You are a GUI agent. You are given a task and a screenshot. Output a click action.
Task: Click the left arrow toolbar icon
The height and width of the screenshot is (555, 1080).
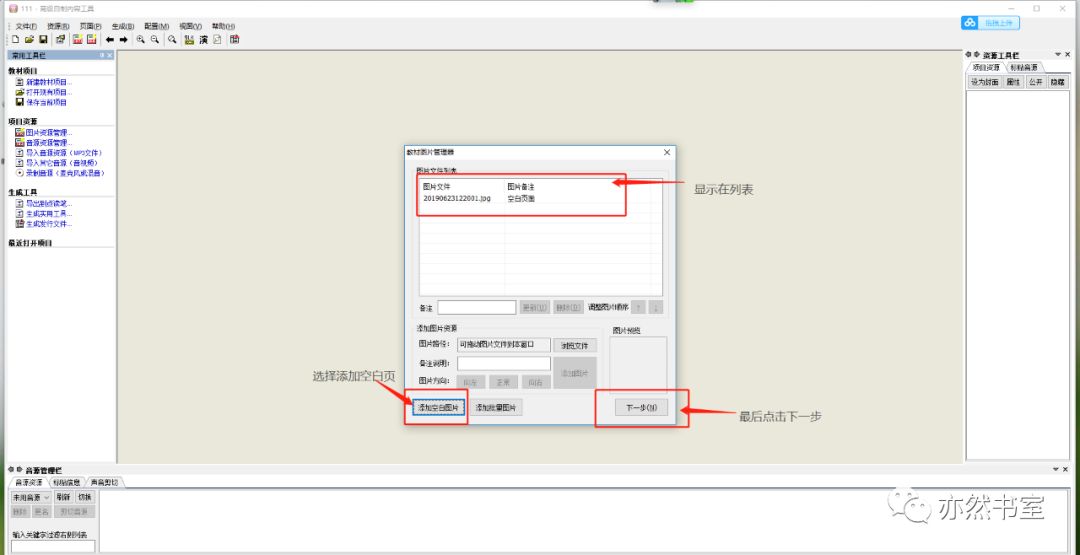110,39
